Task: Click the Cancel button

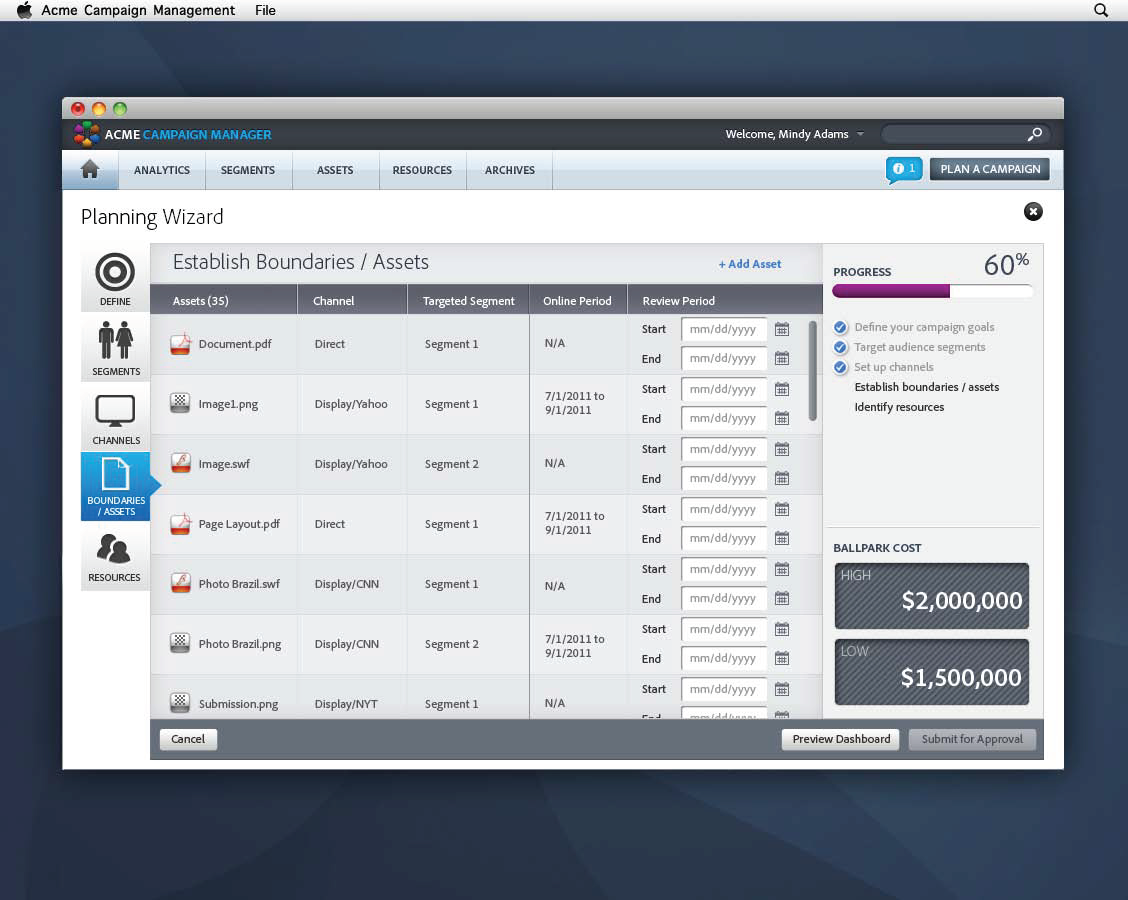Action: click(x=188, y=739)
